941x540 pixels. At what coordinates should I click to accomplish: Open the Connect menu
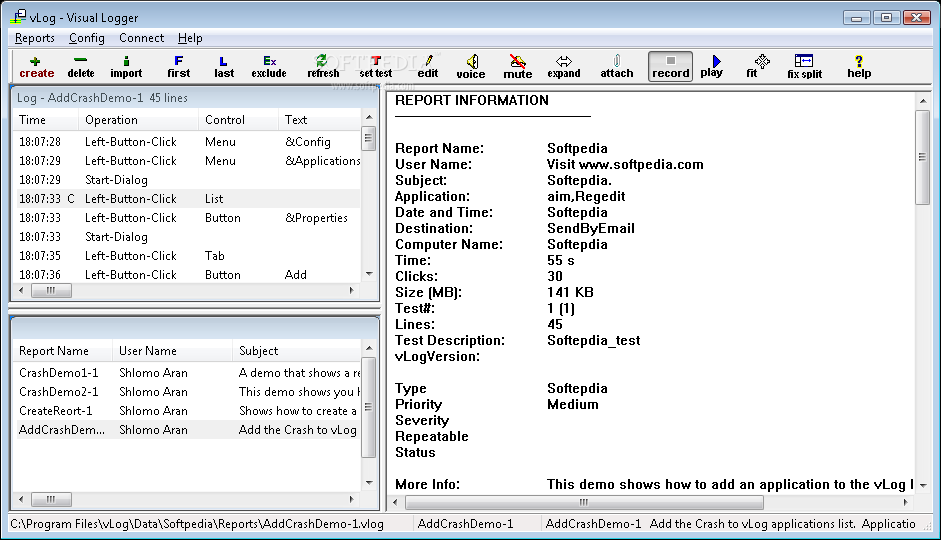[x=141, y=38]
